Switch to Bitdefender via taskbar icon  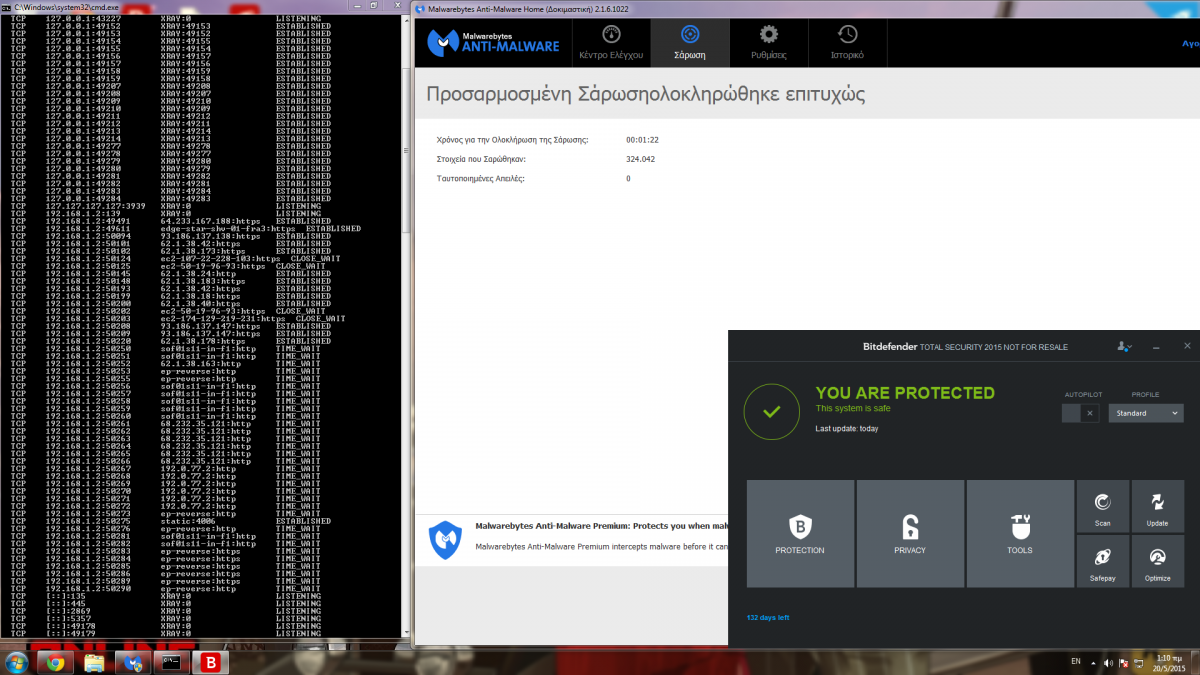pos(211,662)
